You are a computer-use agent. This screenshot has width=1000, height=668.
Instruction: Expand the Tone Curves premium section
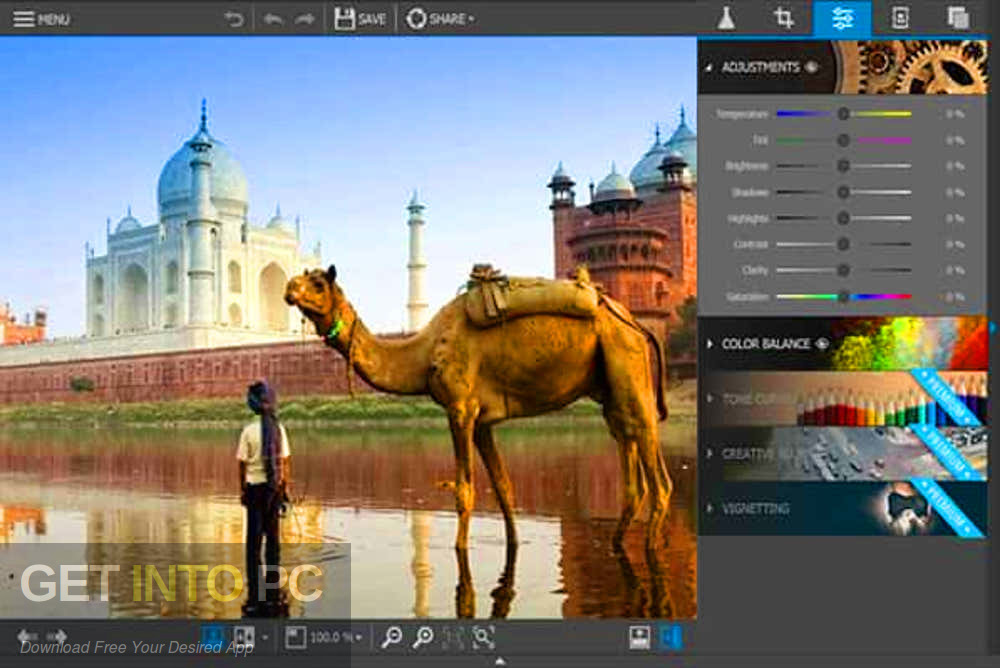pyautogui.click(x=760, y=398)
